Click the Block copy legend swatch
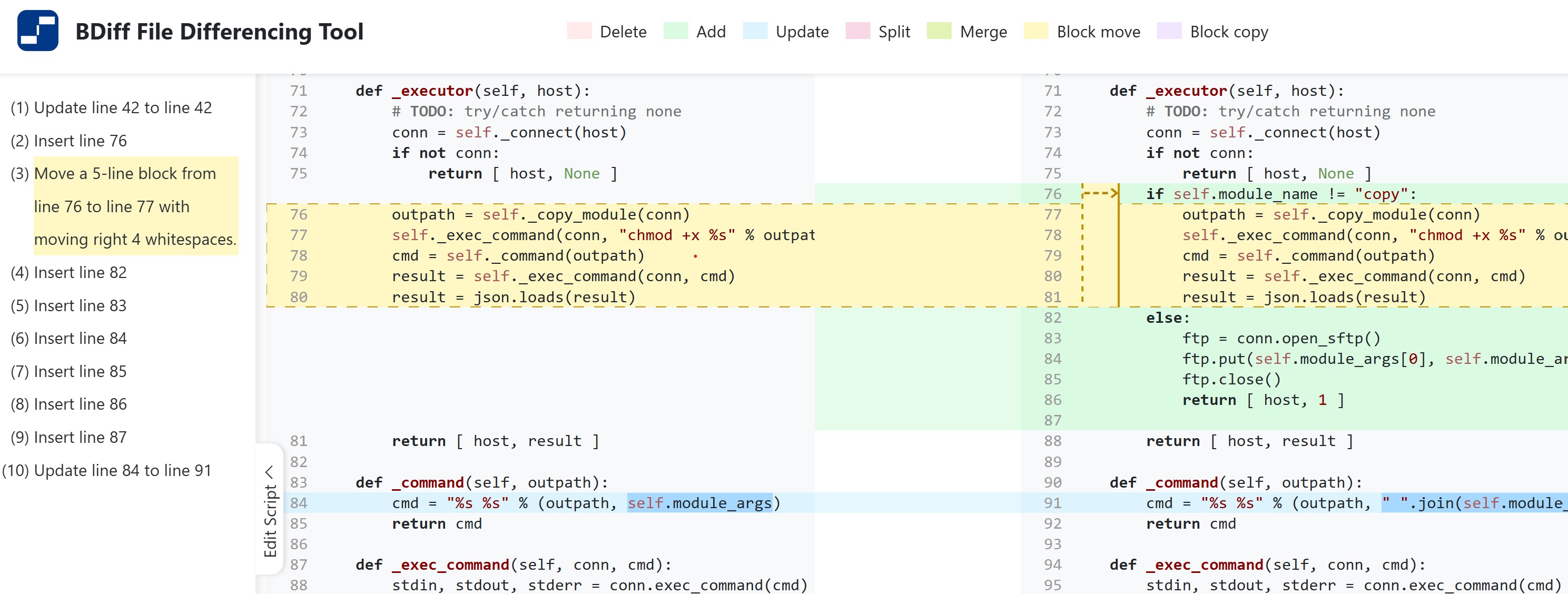This screenshot has width=1568, height=594. click(1169, 31)
